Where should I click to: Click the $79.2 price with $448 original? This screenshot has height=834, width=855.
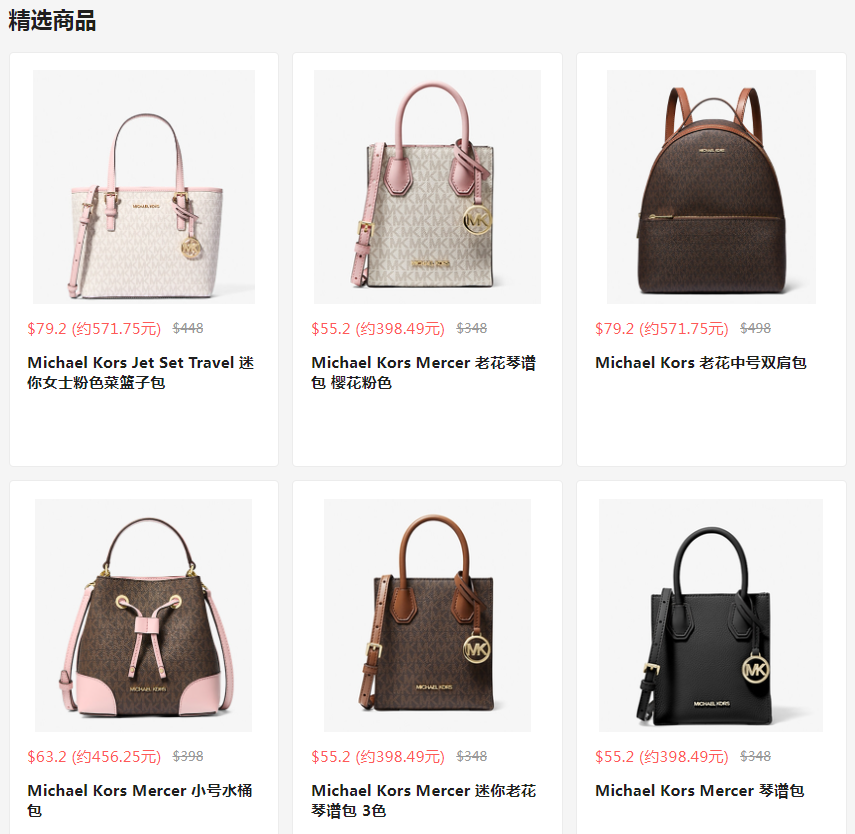[x=94, y=328]
